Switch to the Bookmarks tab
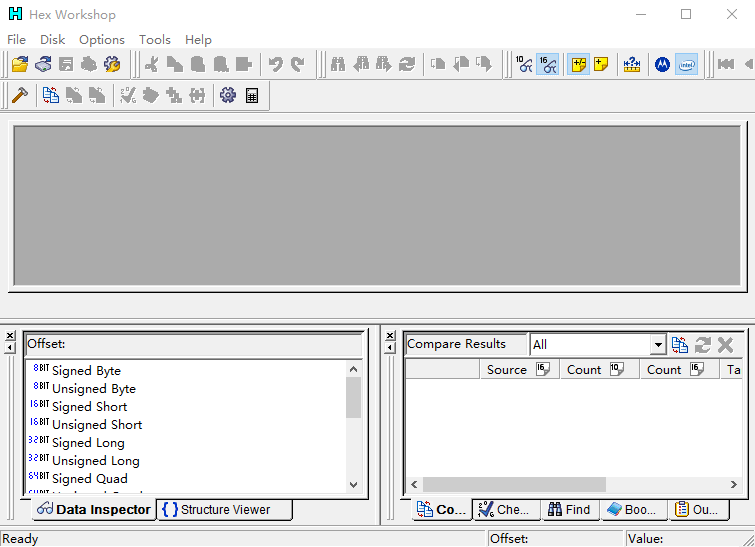Image resolution: width=755 pixels, height=547 pixels. [633, 509]
